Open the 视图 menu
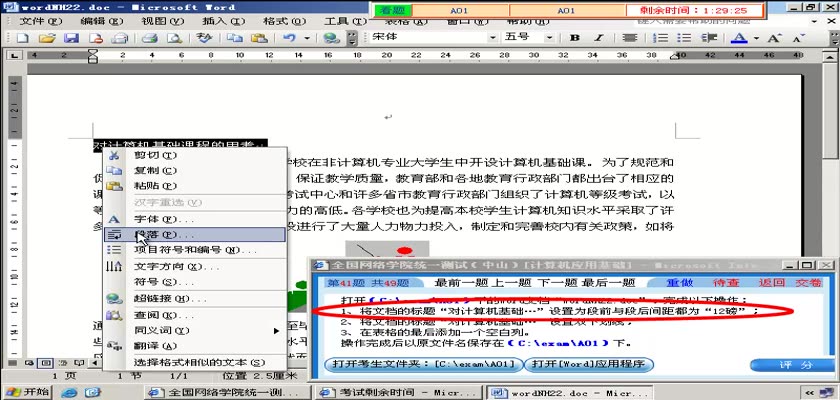This screenshot has height=400, width=840. [x=162, y=21]
